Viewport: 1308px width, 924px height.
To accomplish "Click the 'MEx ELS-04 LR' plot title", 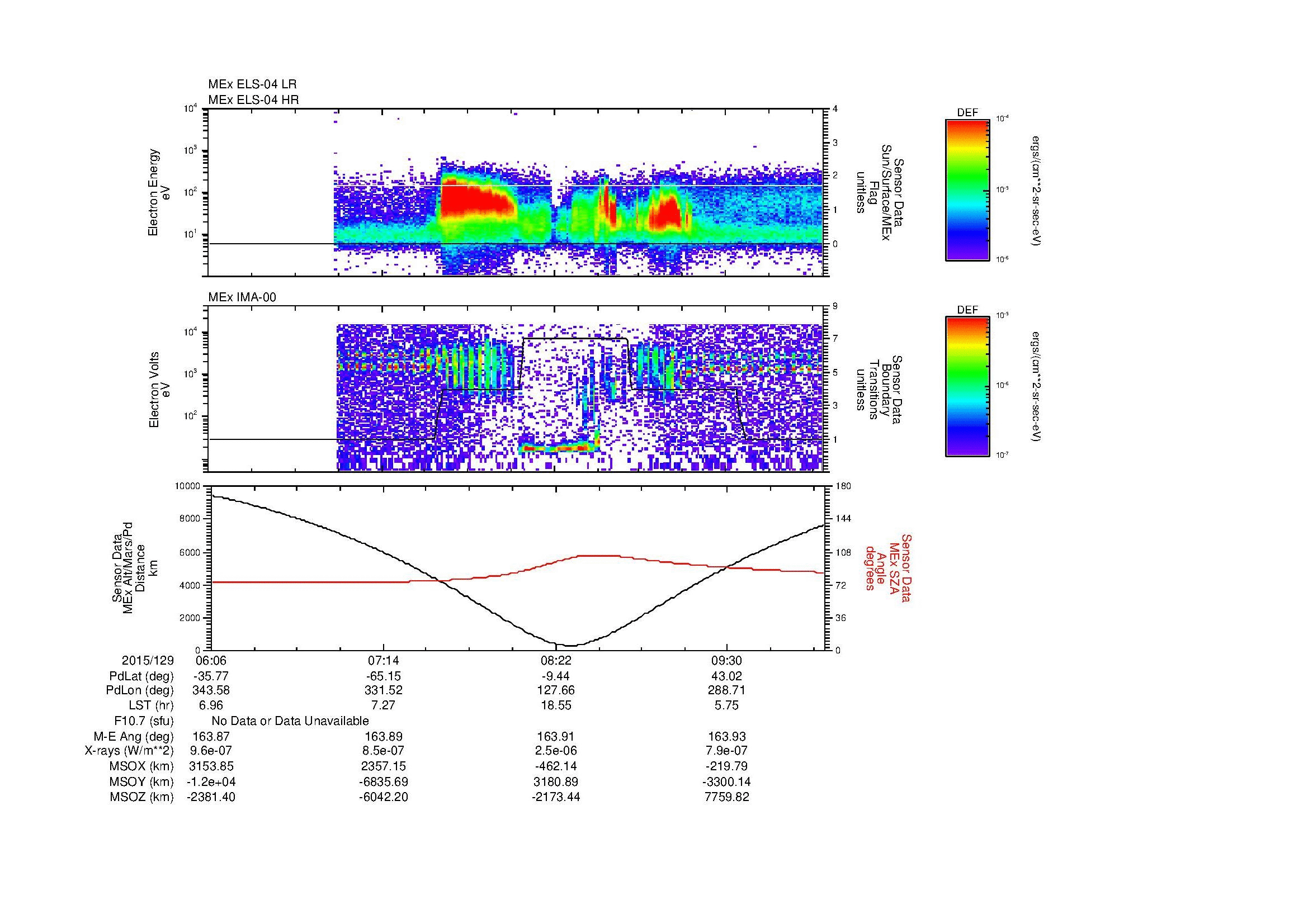I will point(252,84).
